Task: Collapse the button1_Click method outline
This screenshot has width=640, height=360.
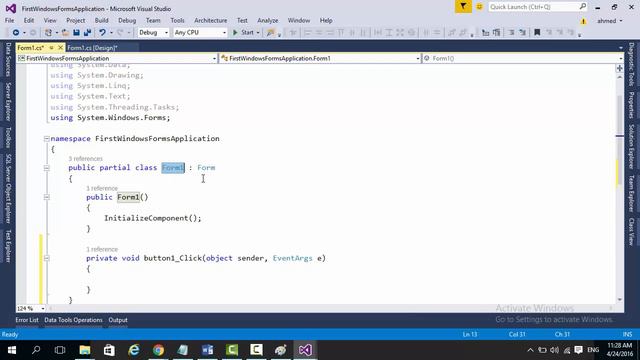Action: (47, 258)
